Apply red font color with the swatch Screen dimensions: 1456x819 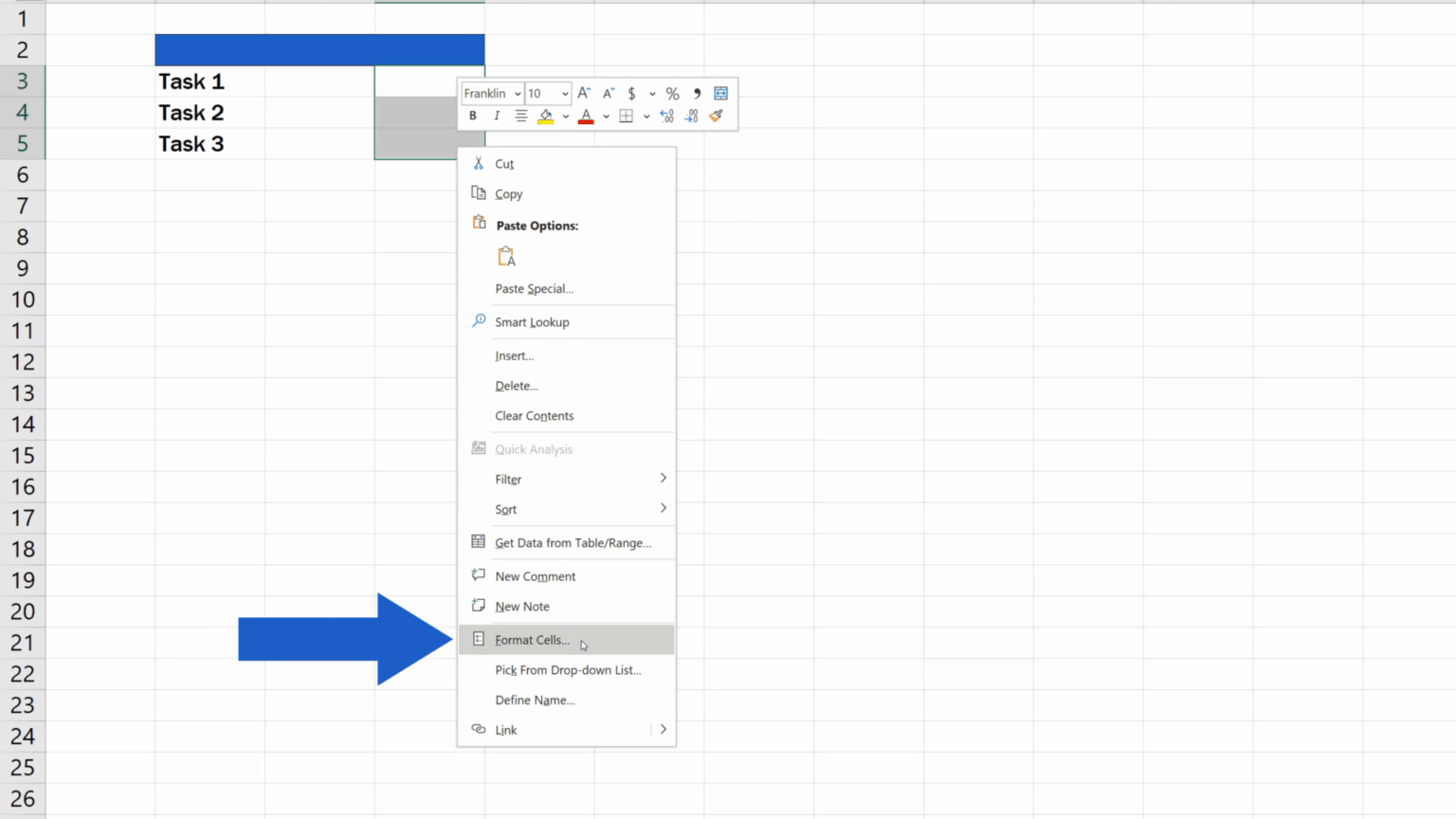coord(586,116)
